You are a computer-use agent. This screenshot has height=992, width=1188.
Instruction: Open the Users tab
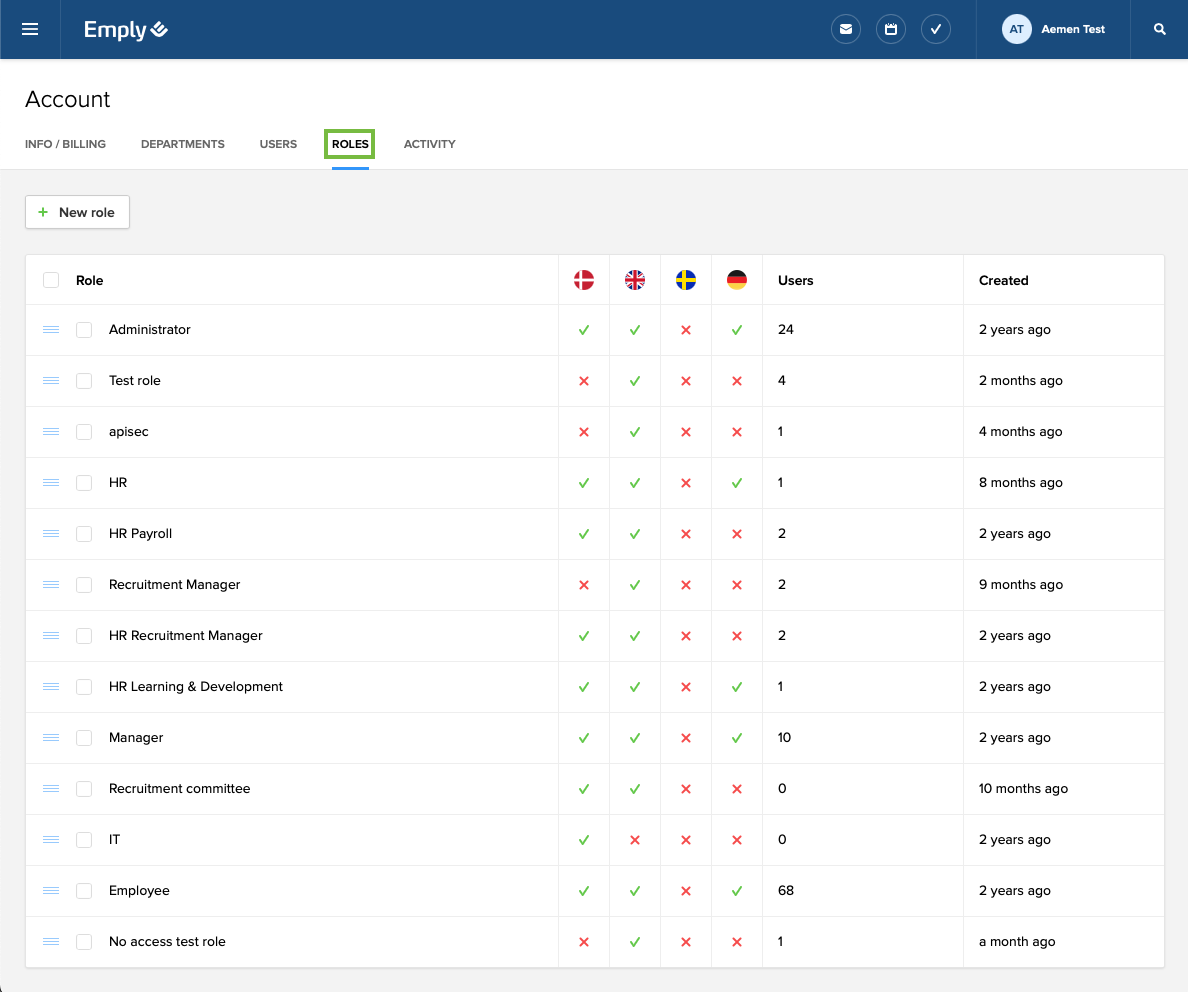(278, 144)
